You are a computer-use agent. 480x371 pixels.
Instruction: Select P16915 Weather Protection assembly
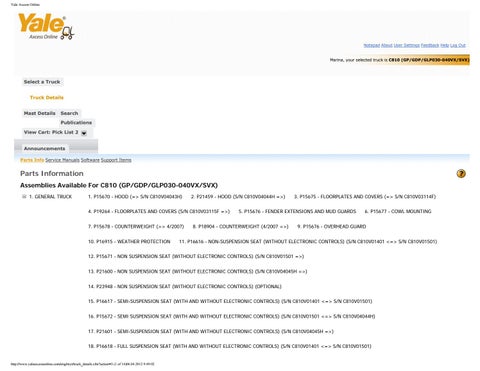(129, 241)
